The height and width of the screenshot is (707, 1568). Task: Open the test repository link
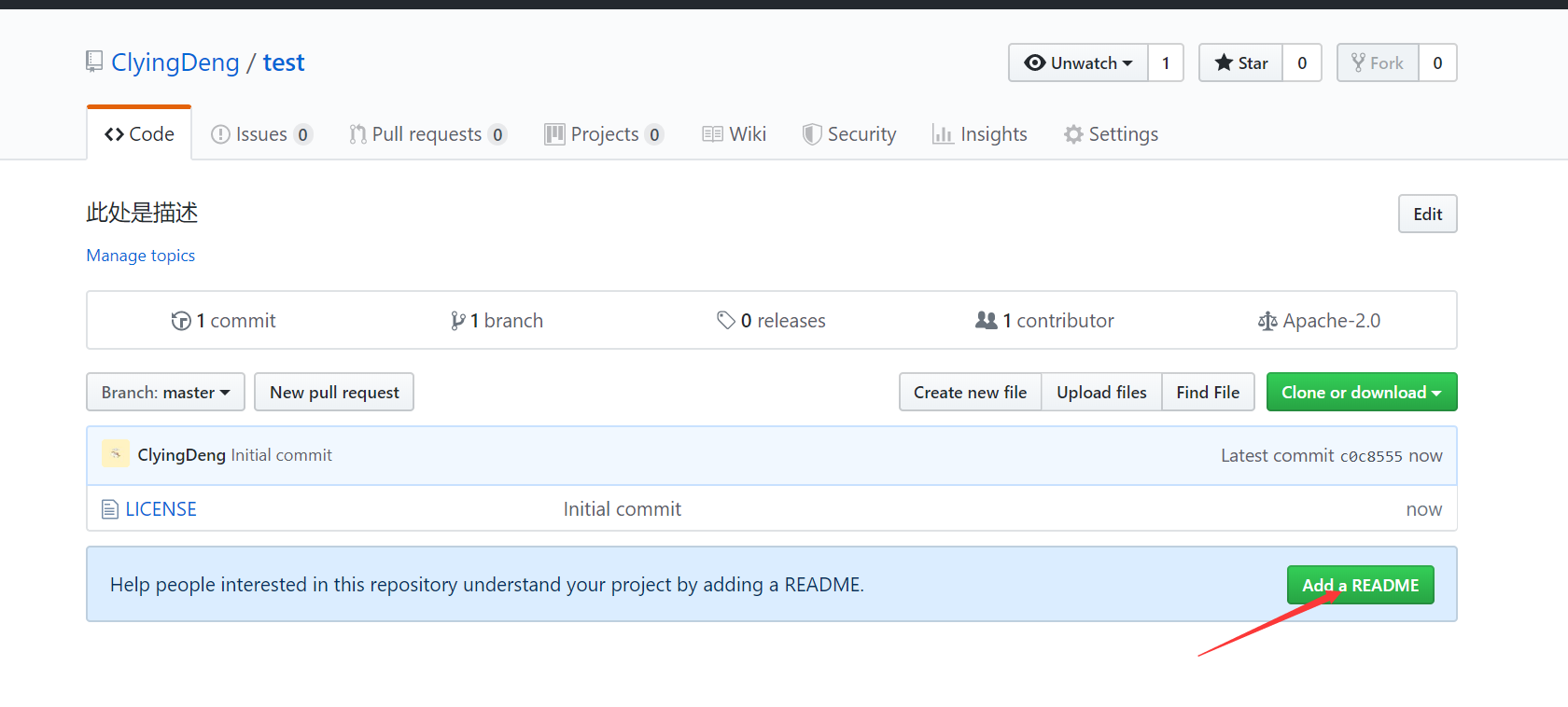click(x=284, y=62)
